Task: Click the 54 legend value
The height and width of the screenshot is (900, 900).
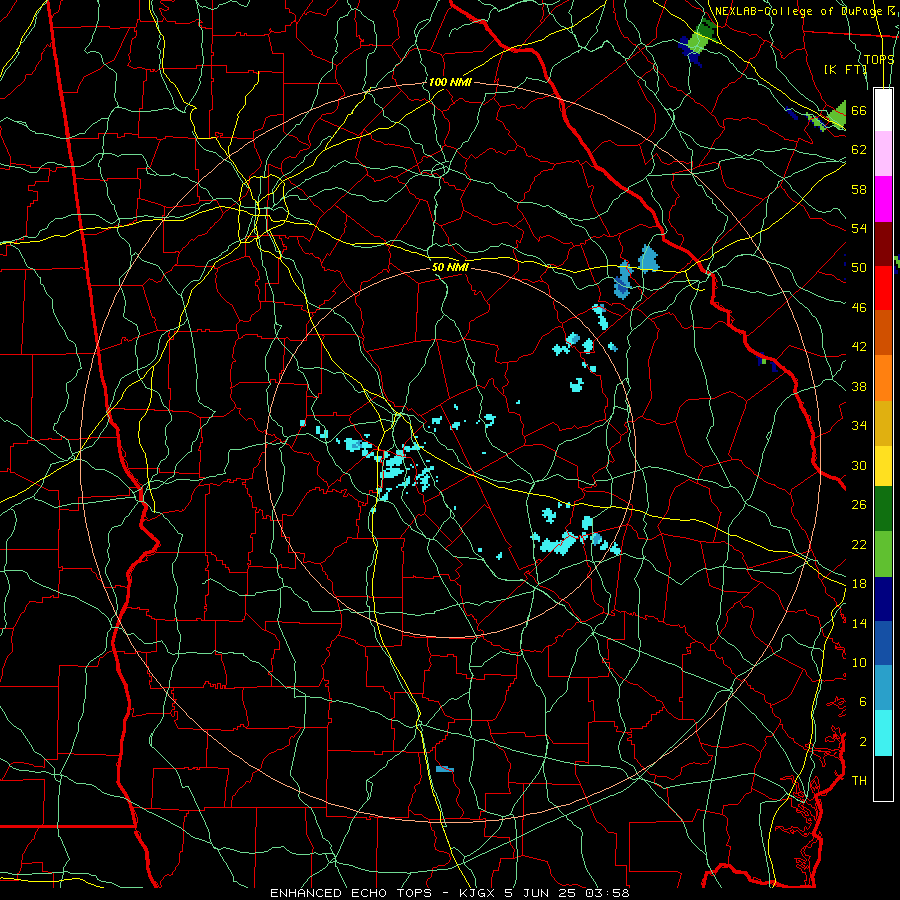Action: [859, 228]
